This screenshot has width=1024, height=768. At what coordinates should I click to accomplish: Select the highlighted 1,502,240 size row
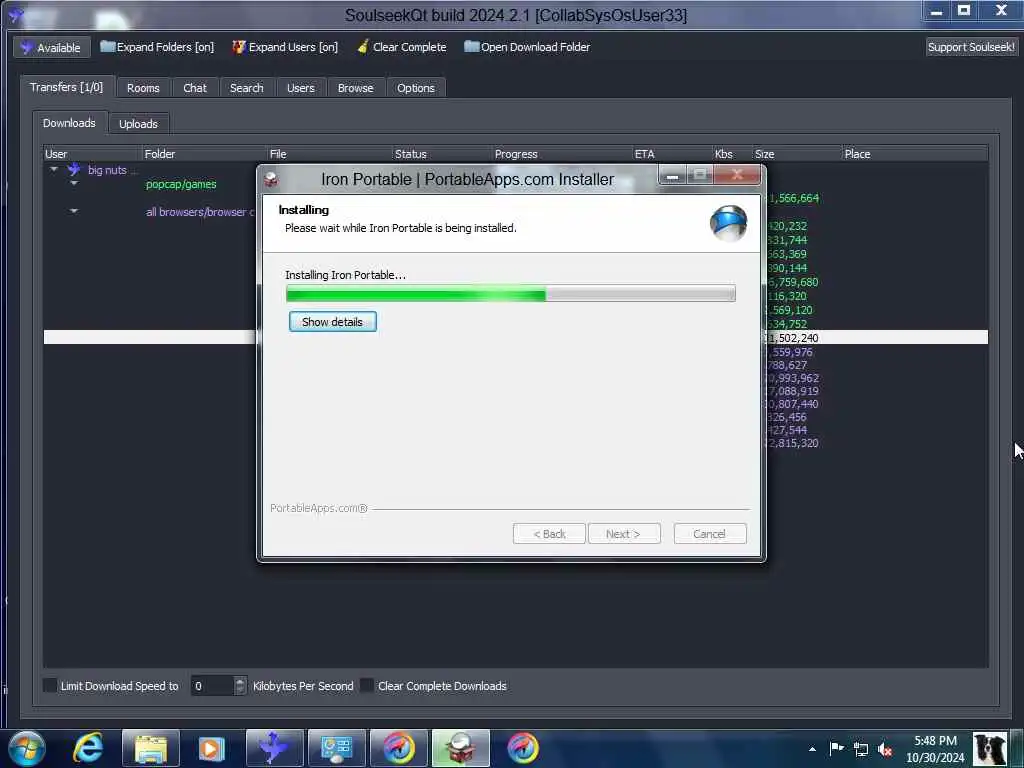pos(515,337)
